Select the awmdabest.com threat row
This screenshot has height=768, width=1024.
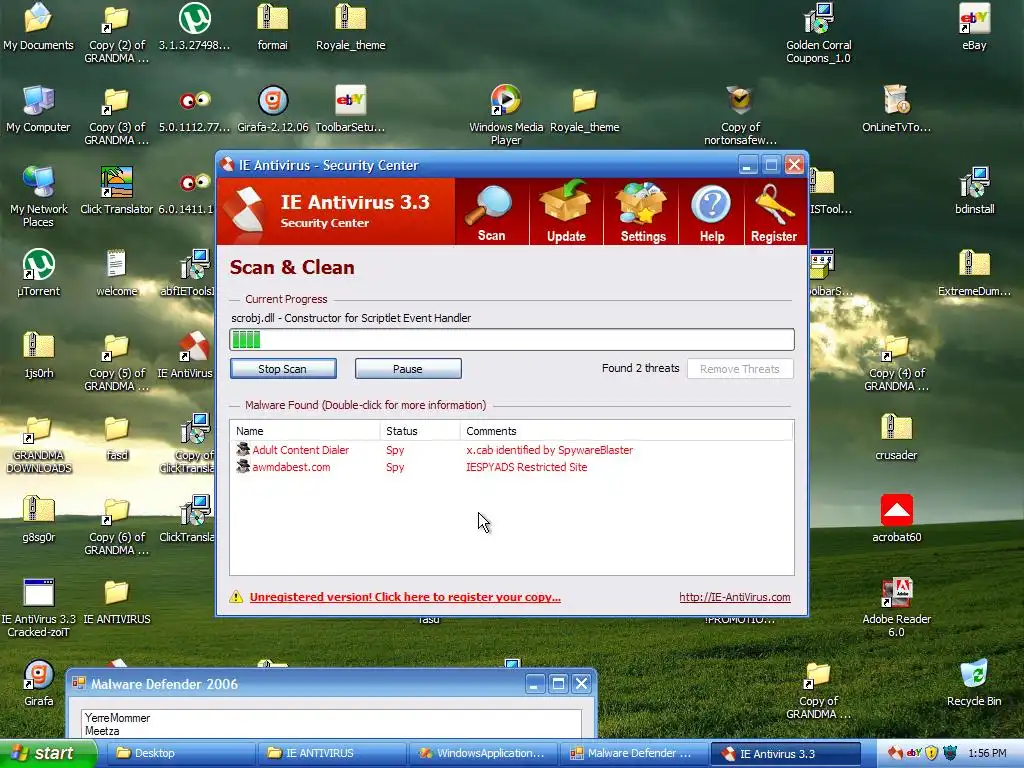[x=511, y=467]
